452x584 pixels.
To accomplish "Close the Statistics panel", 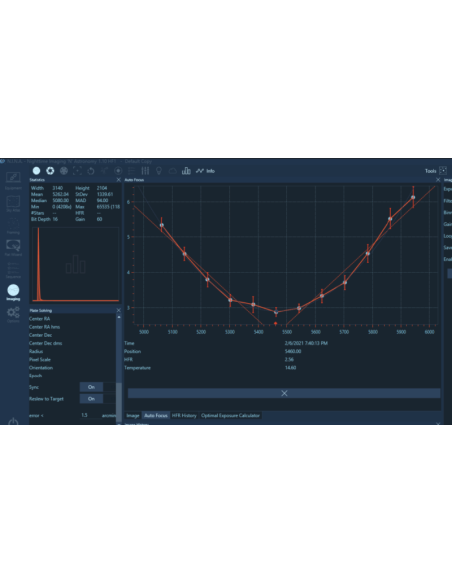I will point(119,180).
